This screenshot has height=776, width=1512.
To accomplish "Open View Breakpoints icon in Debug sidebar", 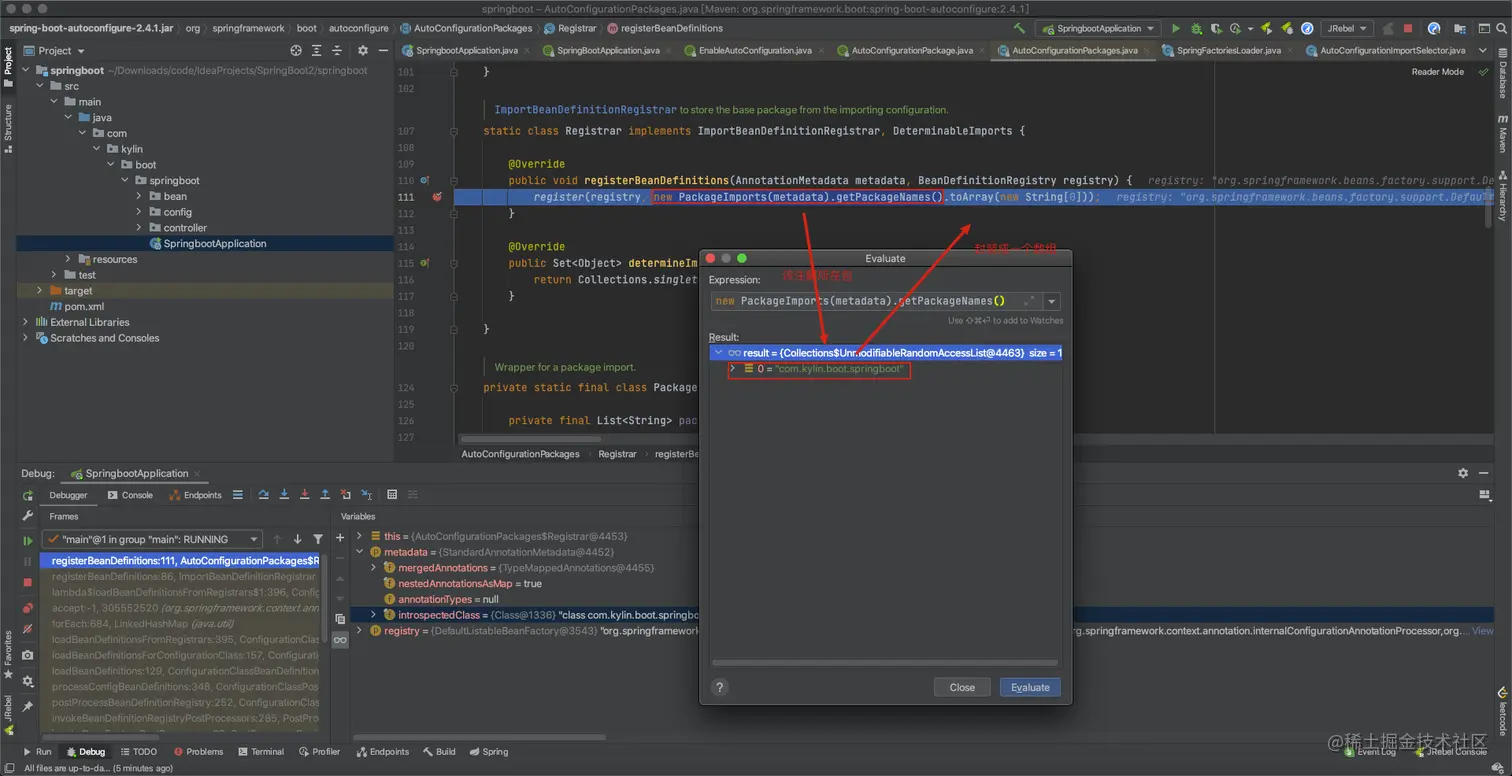I will click(28, 608).
